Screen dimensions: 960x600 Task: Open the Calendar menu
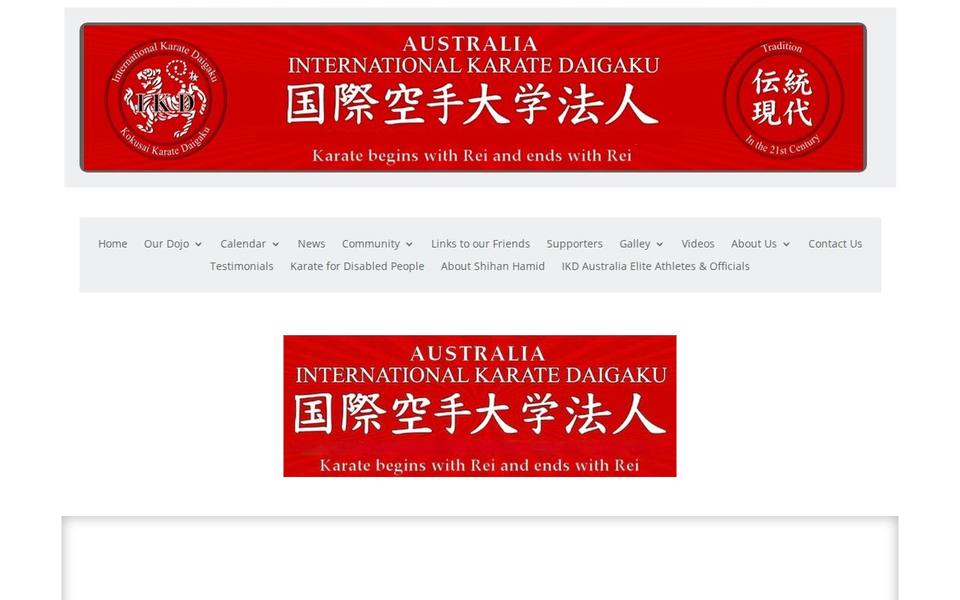243,244
